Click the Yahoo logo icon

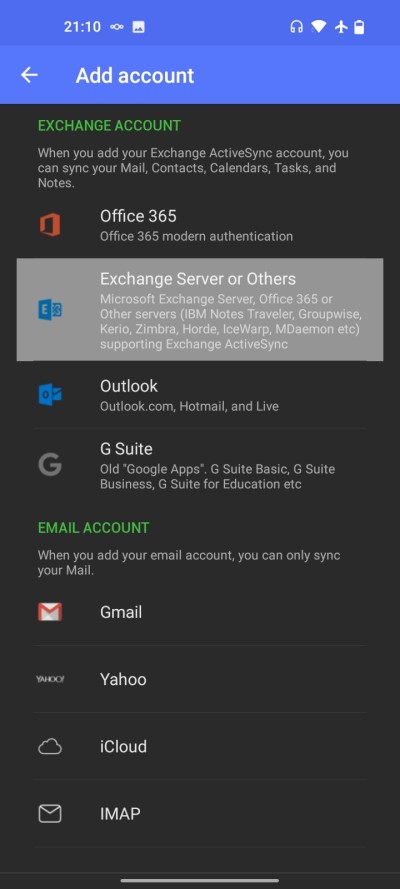(x=50, y=679)
